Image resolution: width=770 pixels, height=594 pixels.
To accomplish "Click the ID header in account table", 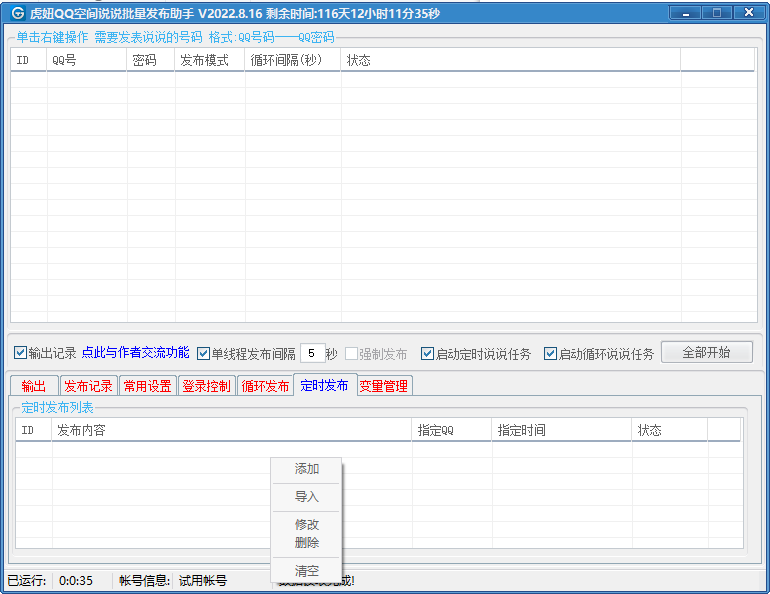I will click(28, 60).
